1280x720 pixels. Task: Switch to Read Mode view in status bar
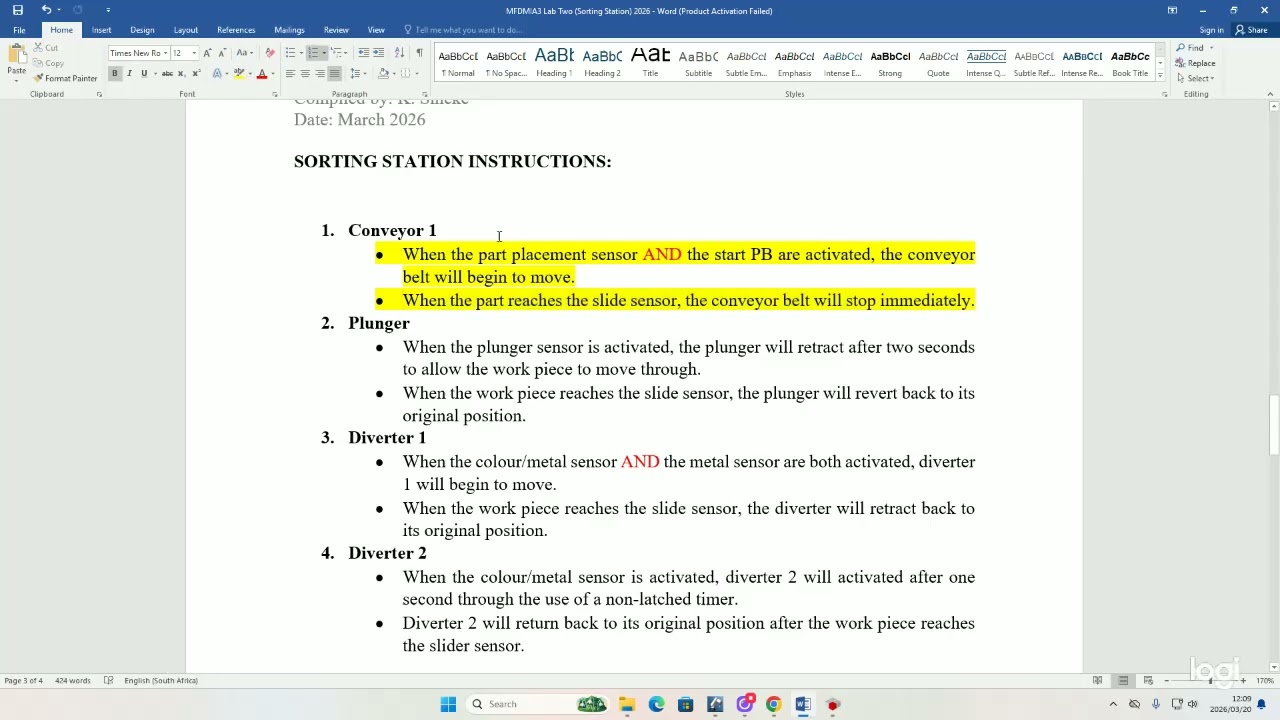click(x=1097, y=681)
